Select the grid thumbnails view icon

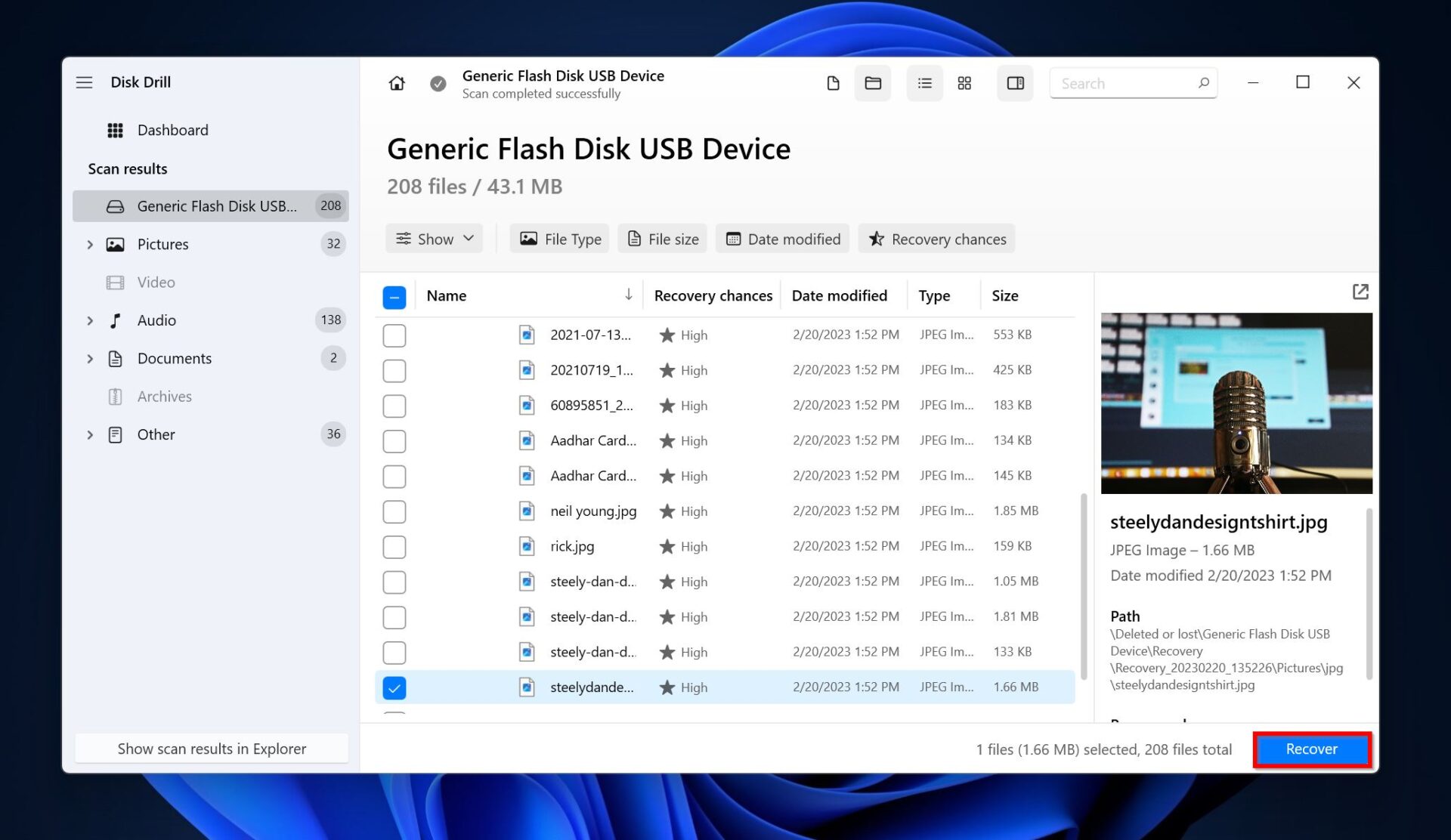pyautogui.click(x=964, y=83)
